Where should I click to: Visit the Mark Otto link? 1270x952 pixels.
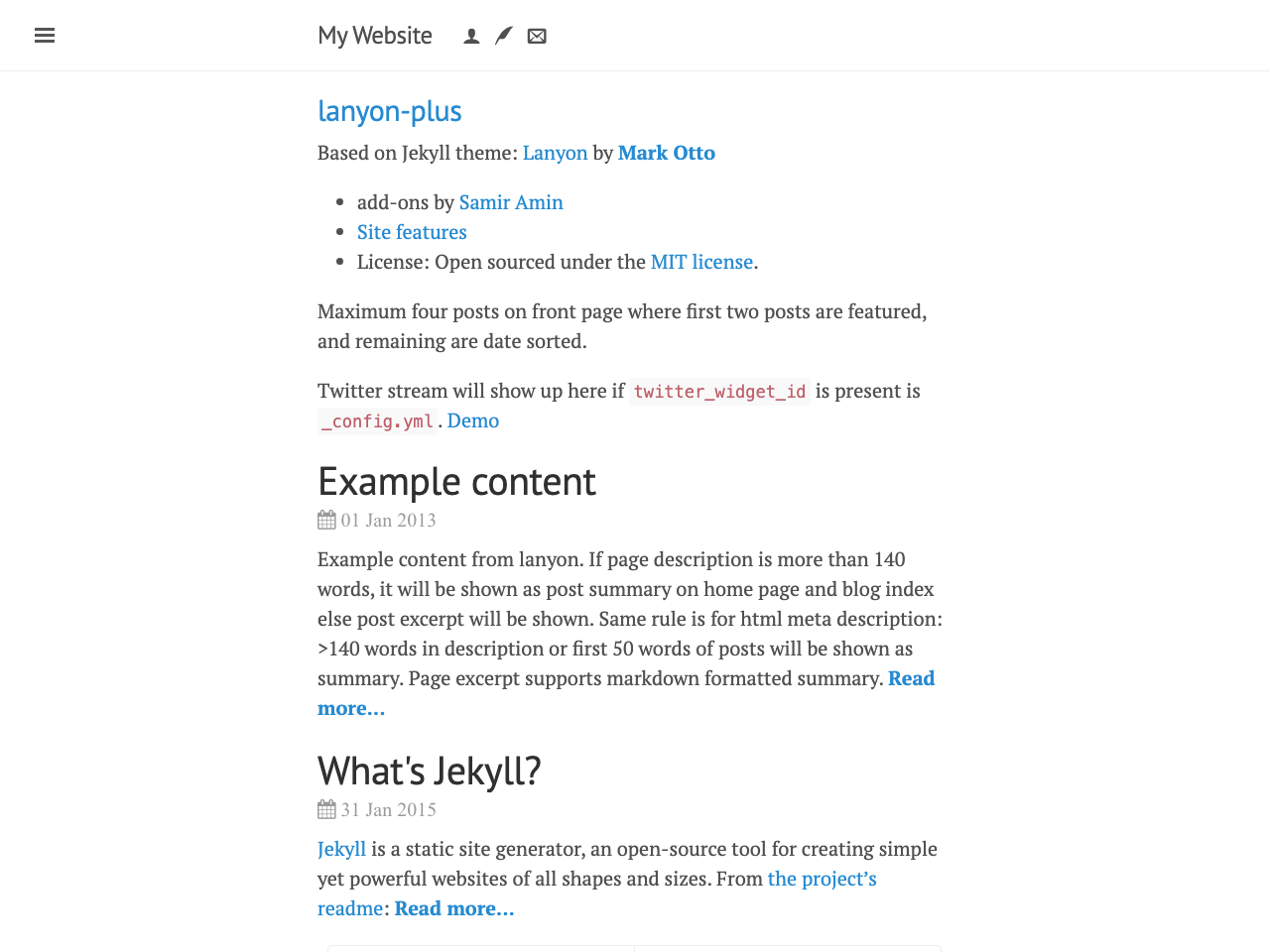pyautogui.click(x=666, y=153)
